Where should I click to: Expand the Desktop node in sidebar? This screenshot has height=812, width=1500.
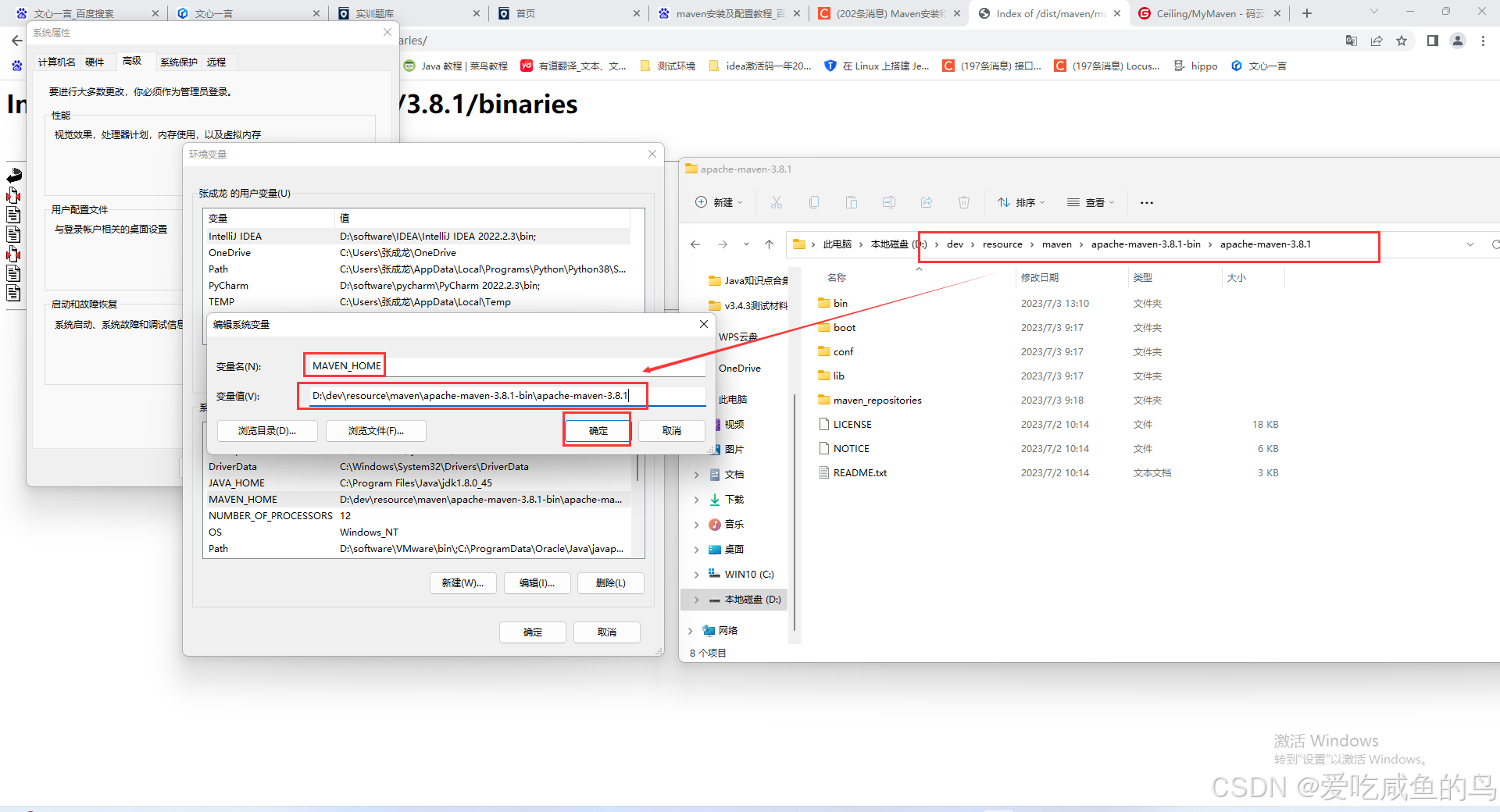point(696,549)
